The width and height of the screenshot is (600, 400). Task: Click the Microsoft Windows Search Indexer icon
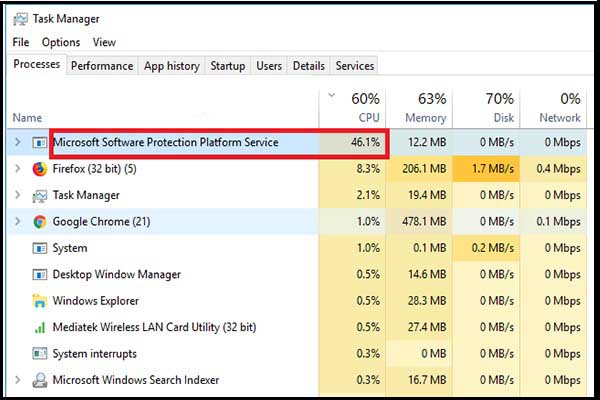click(40, 380)
